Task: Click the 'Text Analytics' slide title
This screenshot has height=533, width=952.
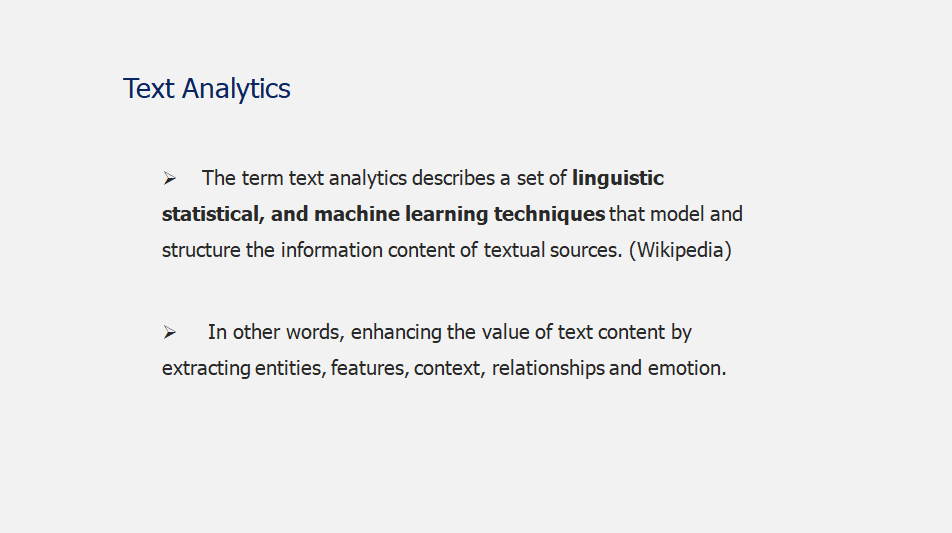Action: pyautogui.click(x=206, y=89)
